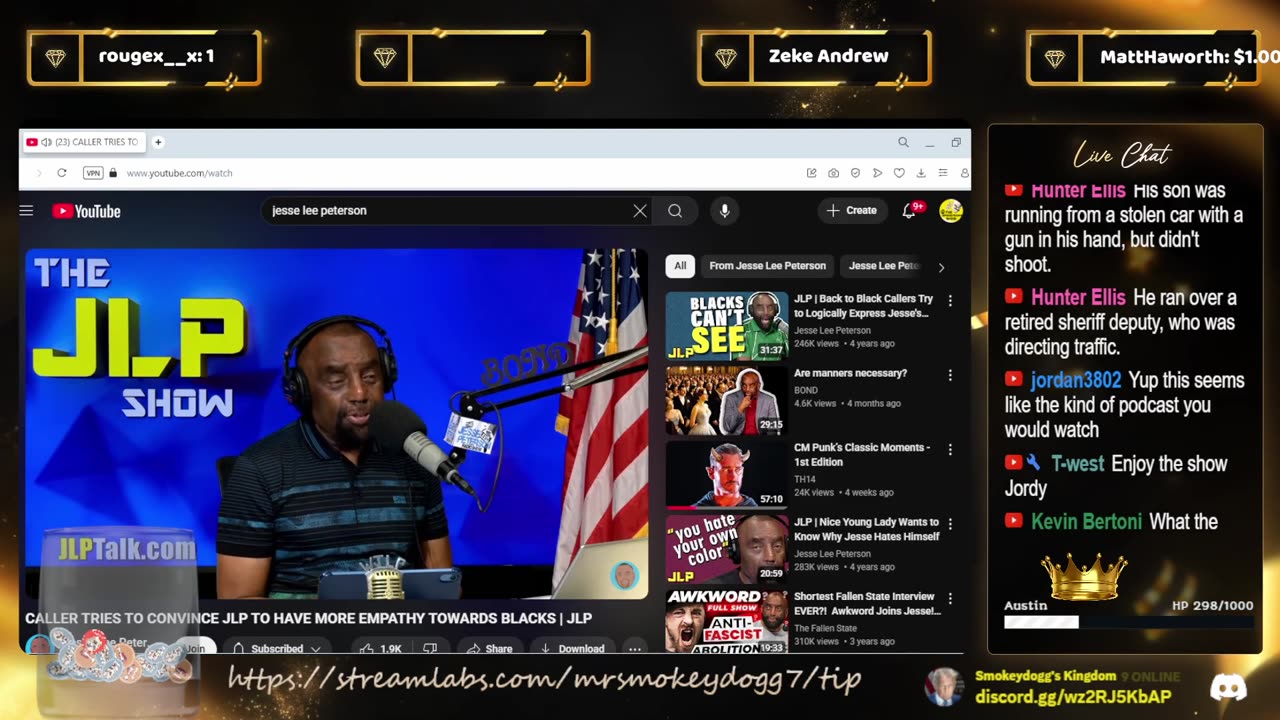1280x720 pixels.
Task: Expand the Subscribed notification dropdown
Action: (x=277, y=648)
